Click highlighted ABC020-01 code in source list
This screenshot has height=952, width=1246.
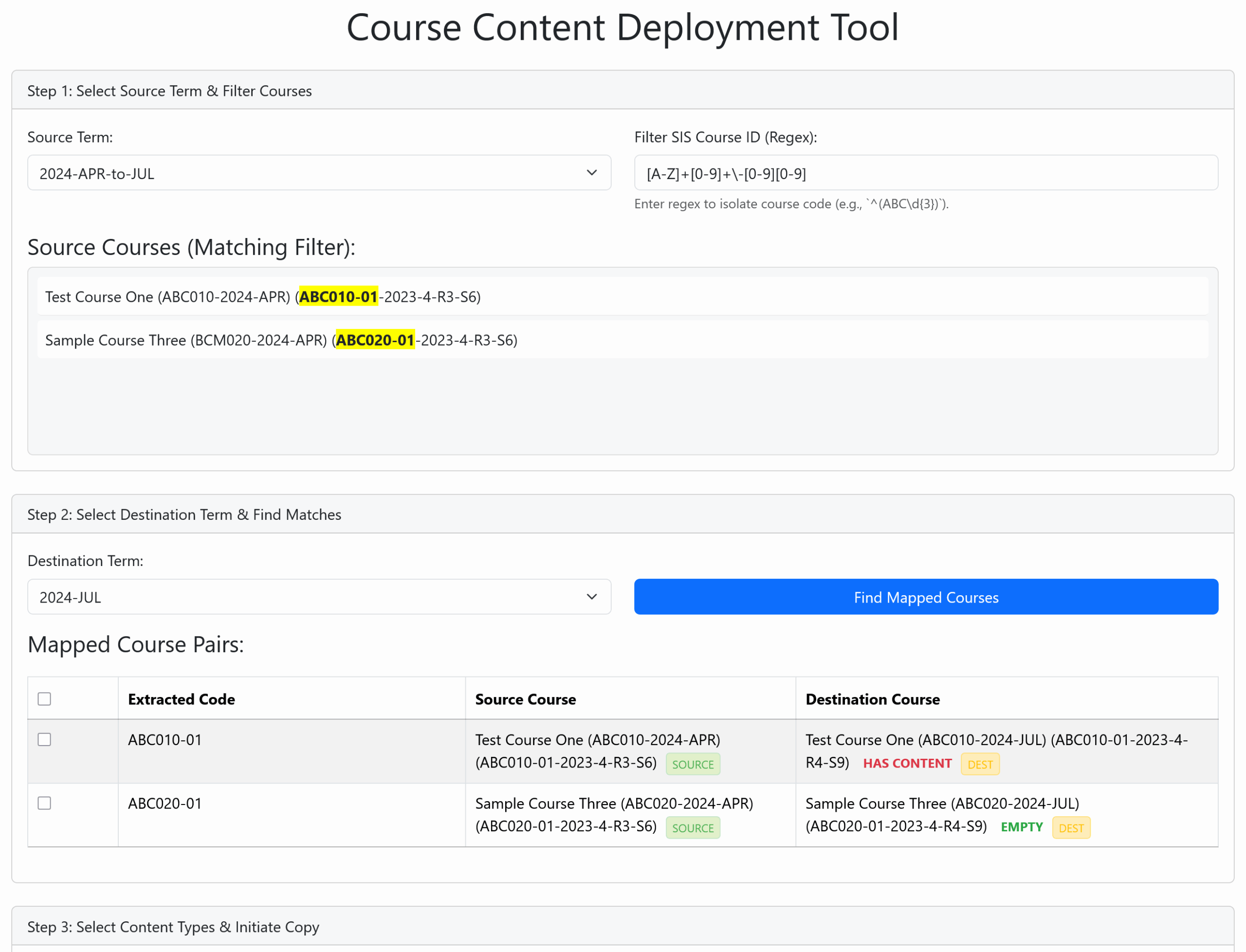coord(375,340)
